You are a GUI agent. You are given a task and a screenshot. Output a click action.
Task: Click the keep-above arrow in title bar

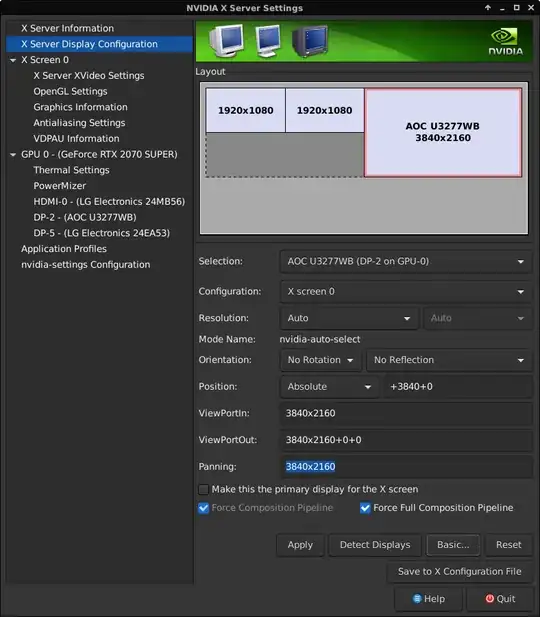tap(488, 7)
